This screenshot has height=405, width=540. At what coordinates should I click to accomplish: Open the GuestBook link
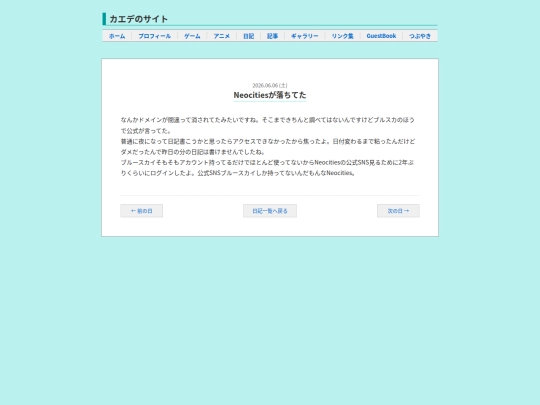pyautogui.click(x=381, y=36)
